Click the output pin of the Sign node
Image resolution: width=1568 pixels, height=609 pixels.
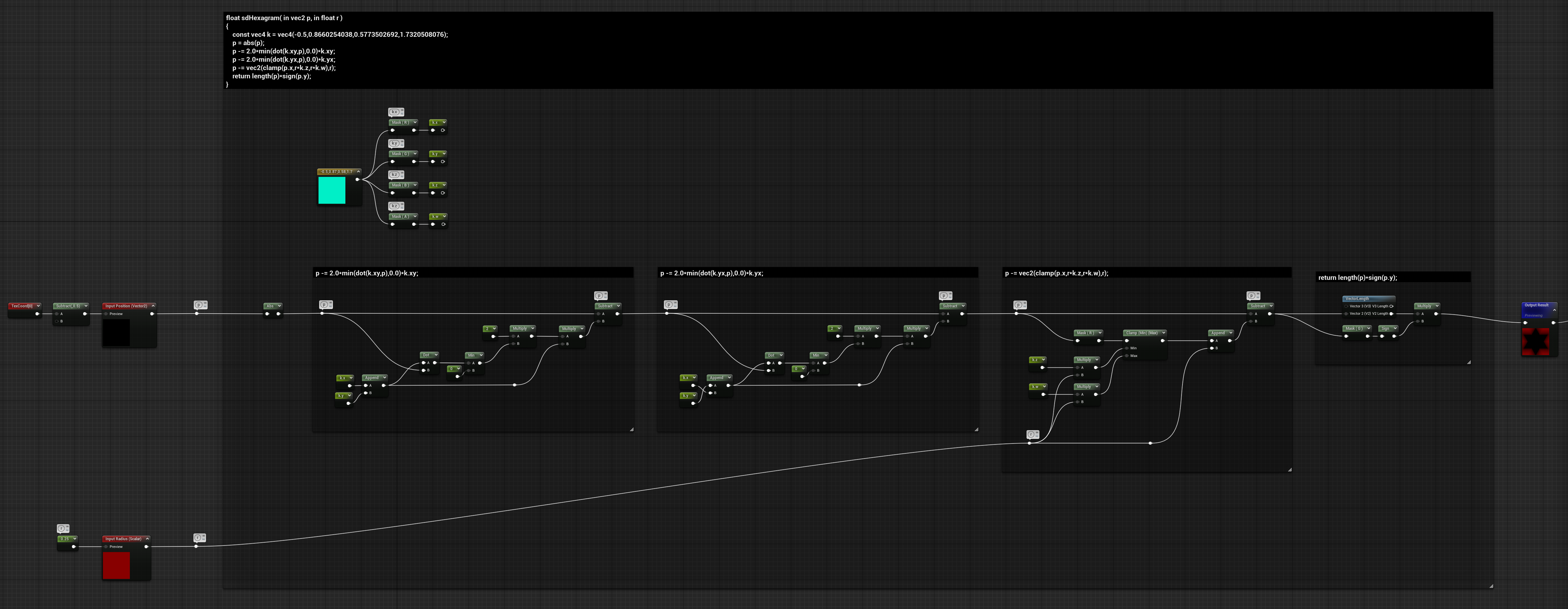[1394, 336]
